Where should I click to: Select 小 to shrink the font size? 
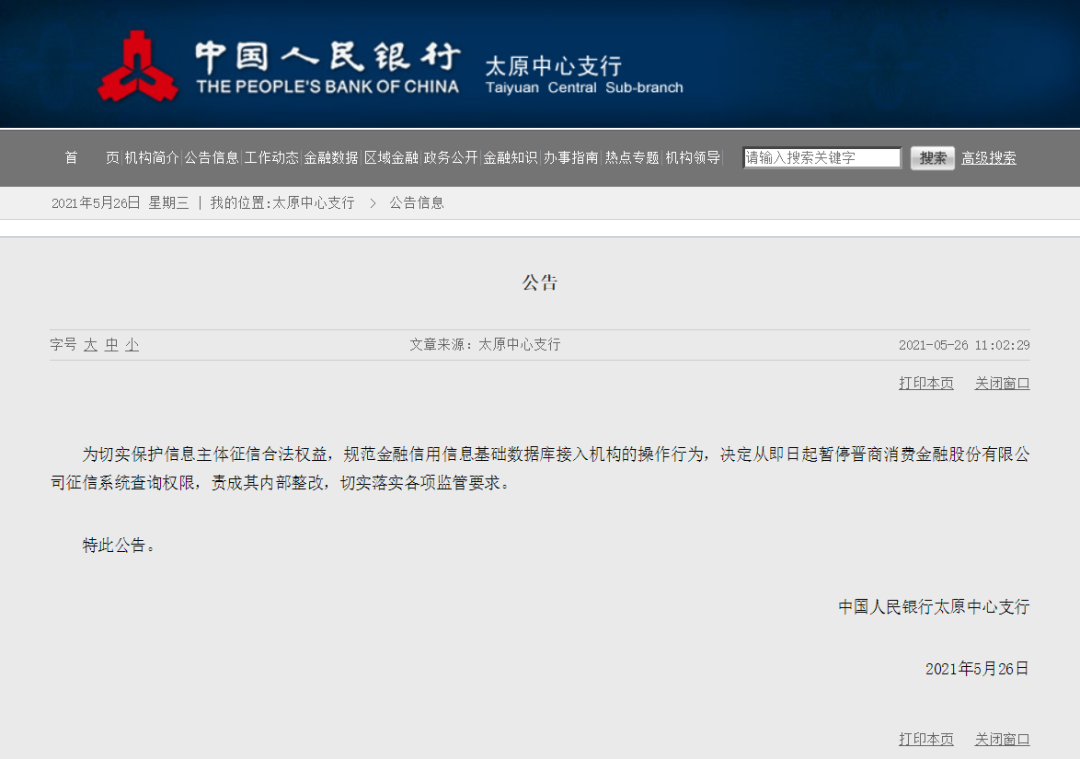pos(132,344)
